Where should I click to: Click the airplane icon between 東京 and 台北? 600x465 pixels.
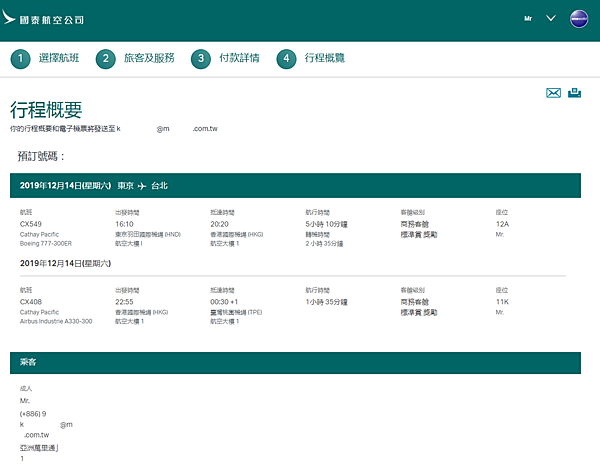coord(142,186)
